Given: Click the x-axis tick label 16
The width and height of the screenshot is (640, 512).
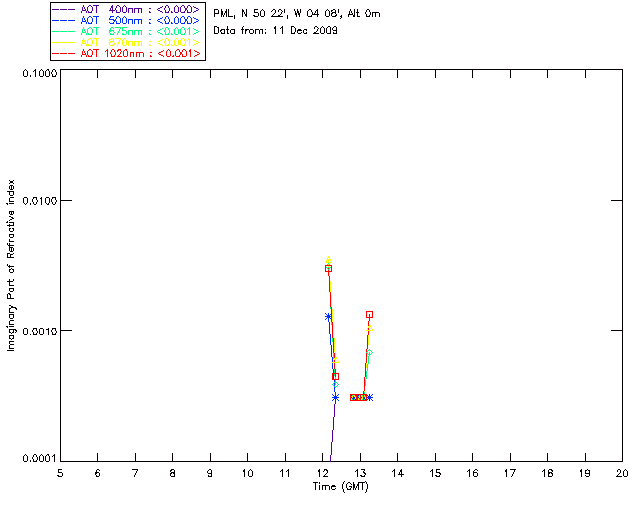Looking at the screenshot, I should [x=472, y=473].
